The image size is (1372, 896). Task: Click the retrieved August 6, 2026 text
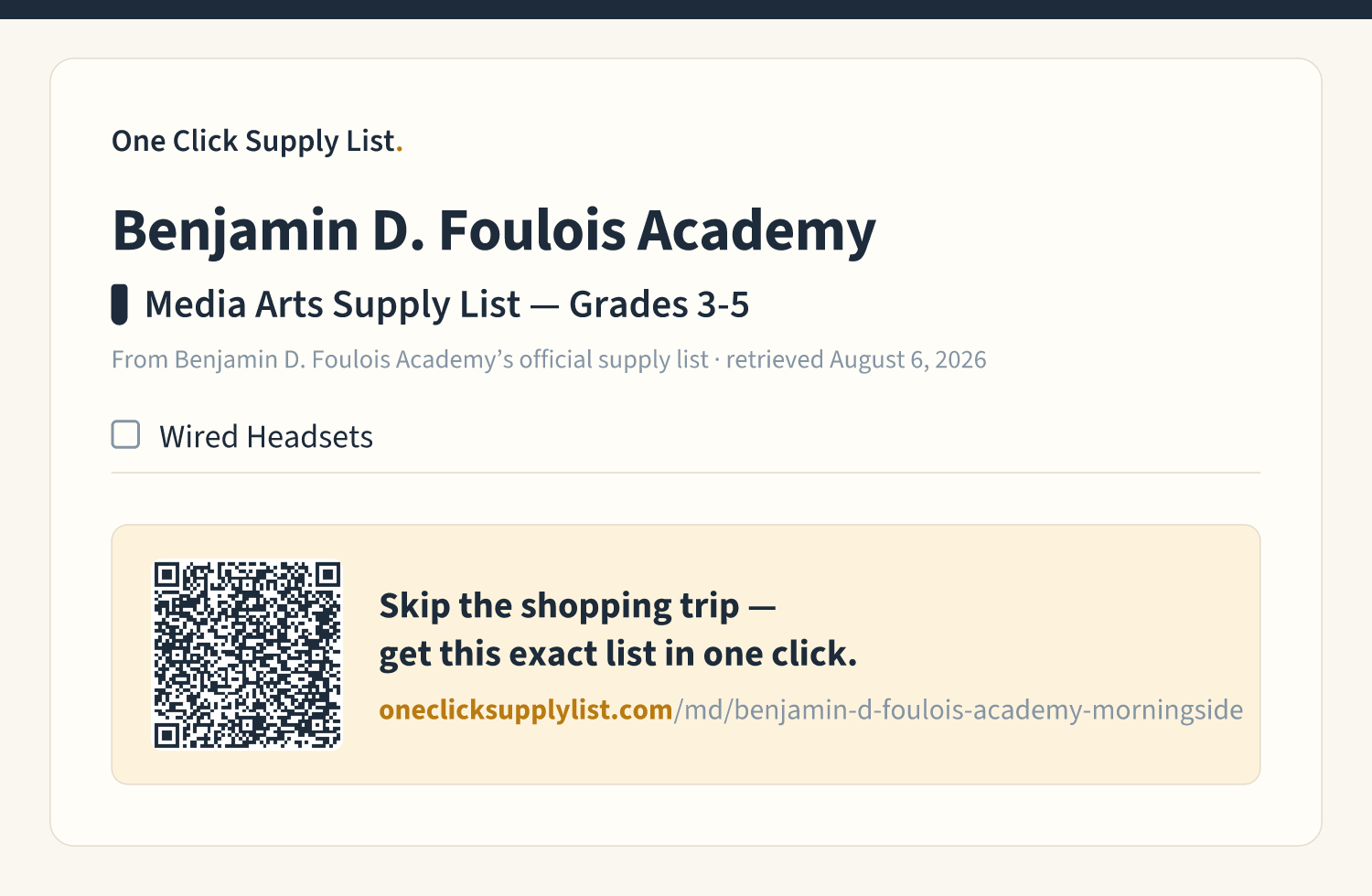tap(856, 359)
